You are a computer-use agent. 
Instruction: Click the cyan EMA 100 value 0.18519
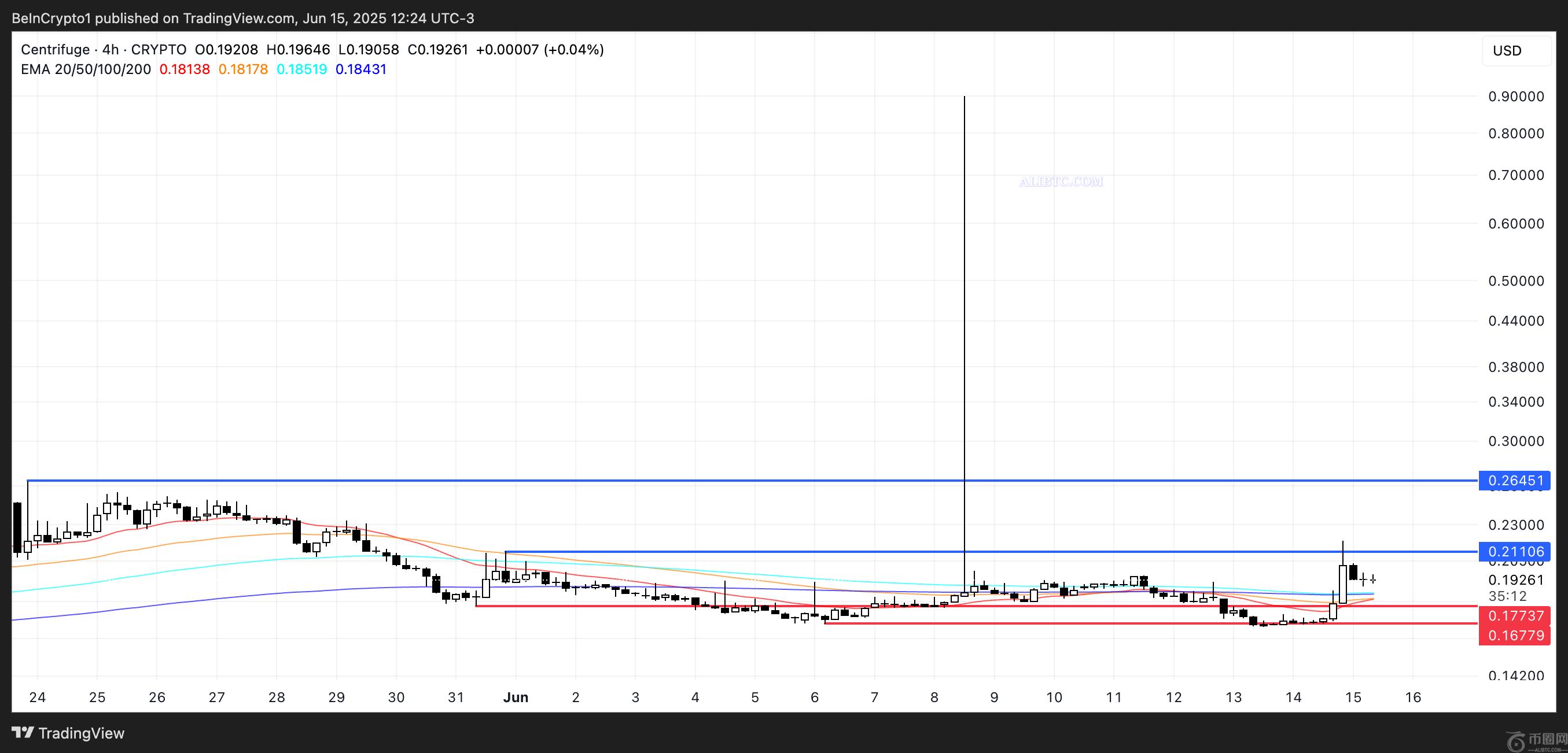pyautogui.click(x=301, y=69)
